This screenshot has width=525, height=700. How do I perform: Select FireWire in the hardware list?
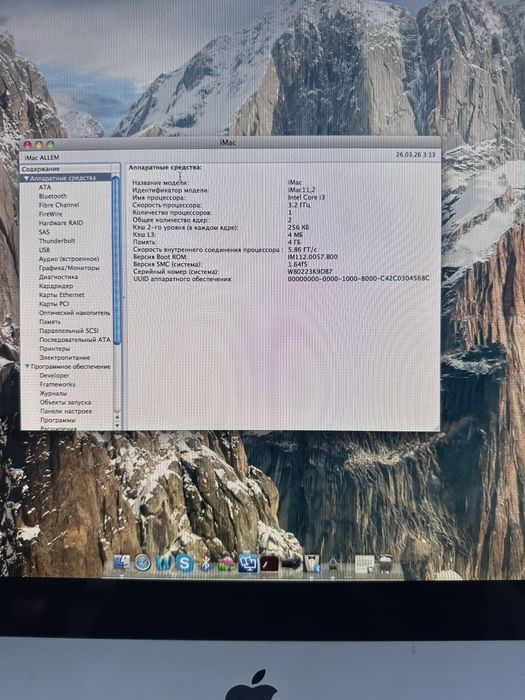click(51, 214)
